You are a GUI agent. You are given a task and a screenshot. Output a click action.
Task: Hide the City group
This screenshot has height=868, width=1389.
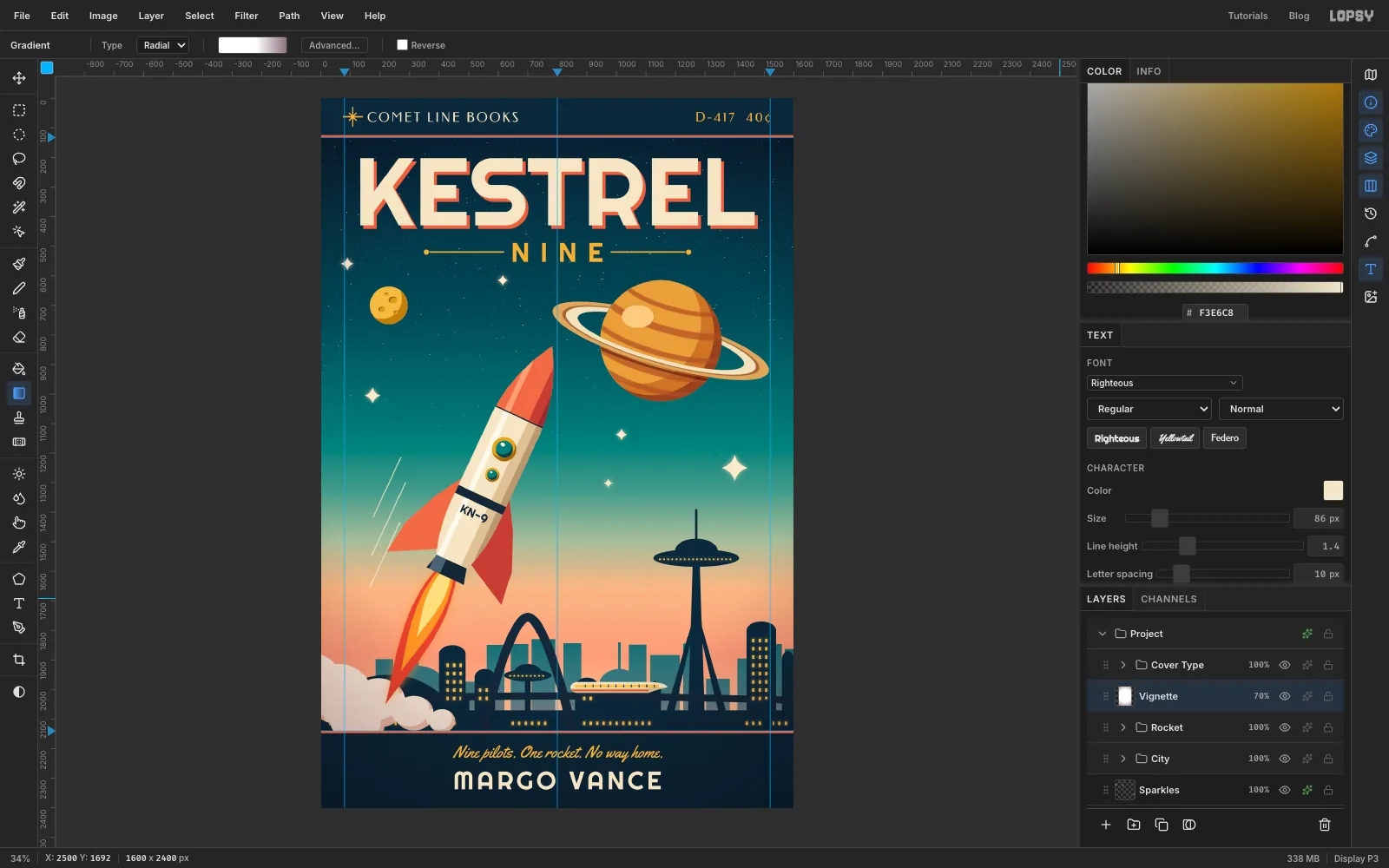tap(1285, 759)
